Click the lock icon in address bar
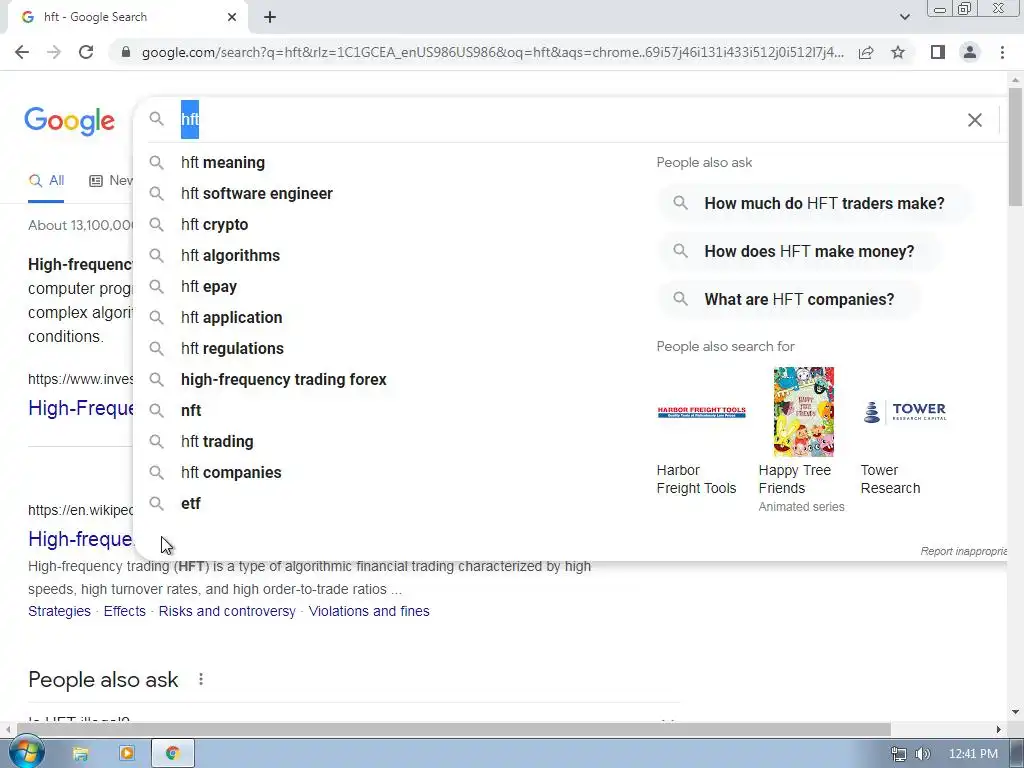The width and height of the screenshot is (1024, 768). [126, 52]
